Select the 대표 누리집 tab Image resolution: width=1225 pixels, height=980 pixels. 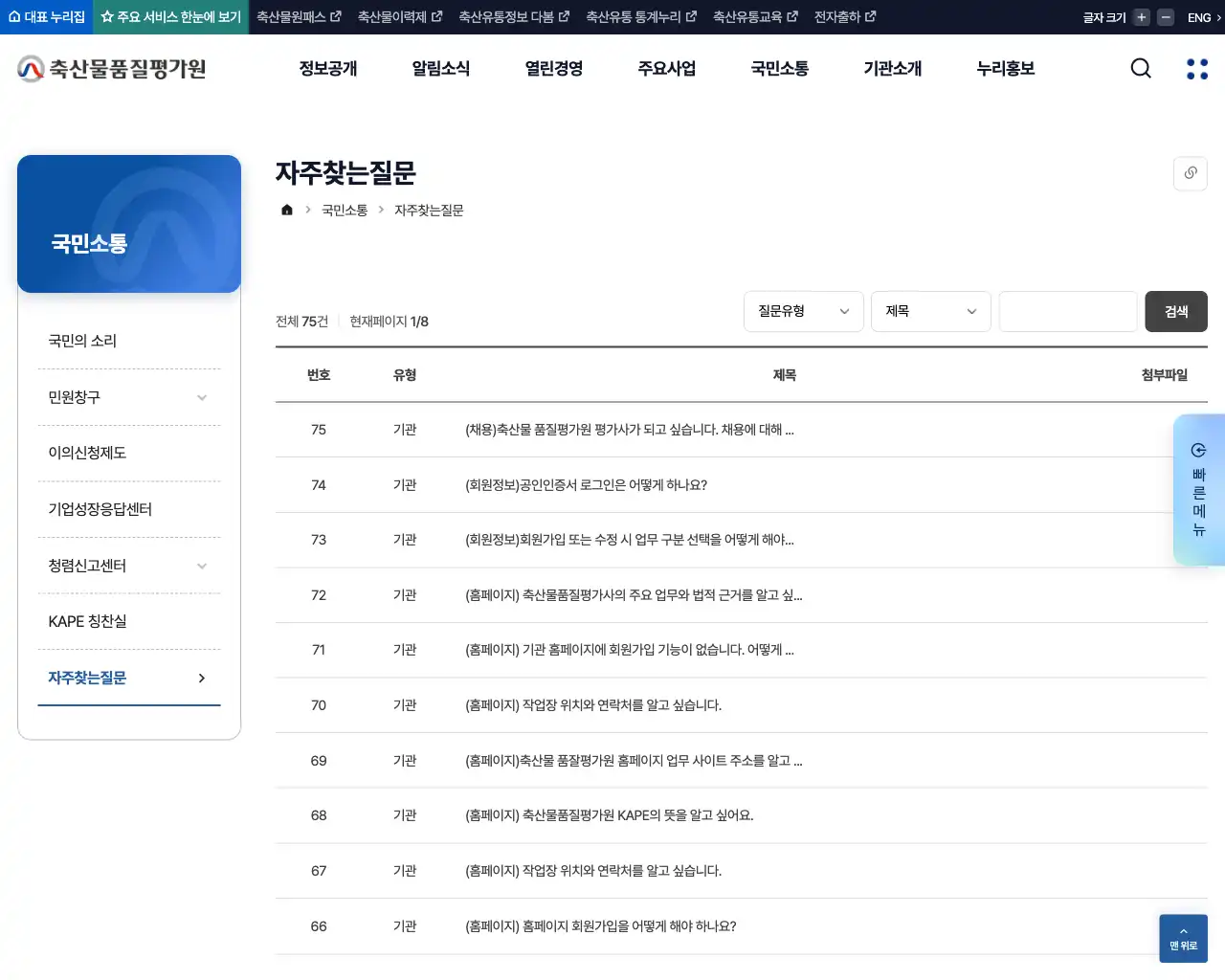click(x=46, y=17)
